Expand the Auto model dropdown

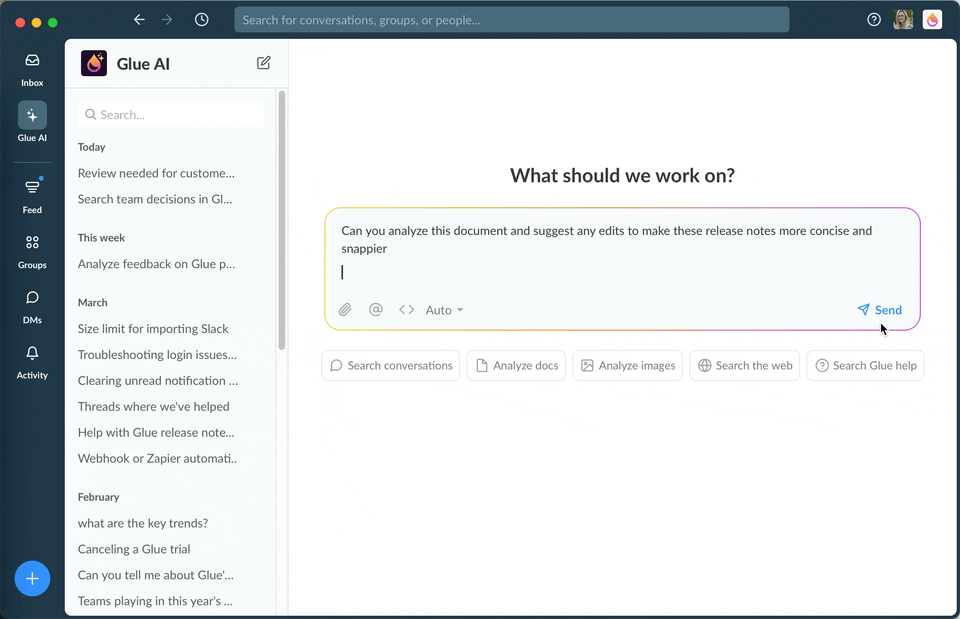pyautogui.click(x=445, y=310)
